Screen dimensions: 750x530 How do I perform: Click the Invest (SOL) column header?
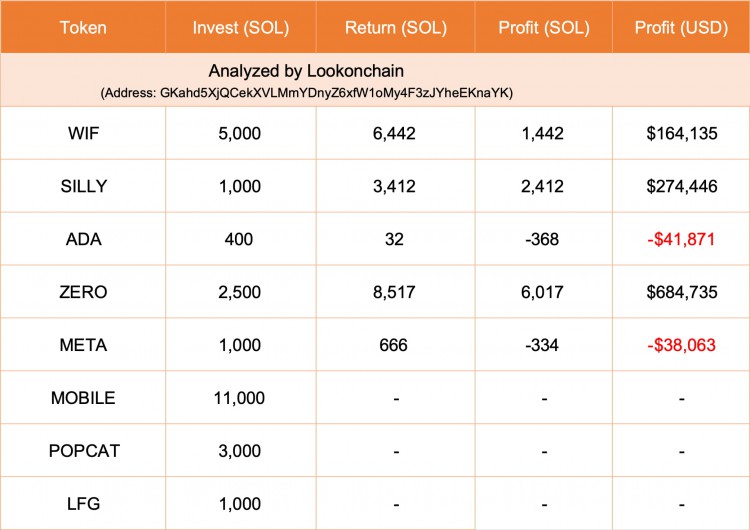241,28
